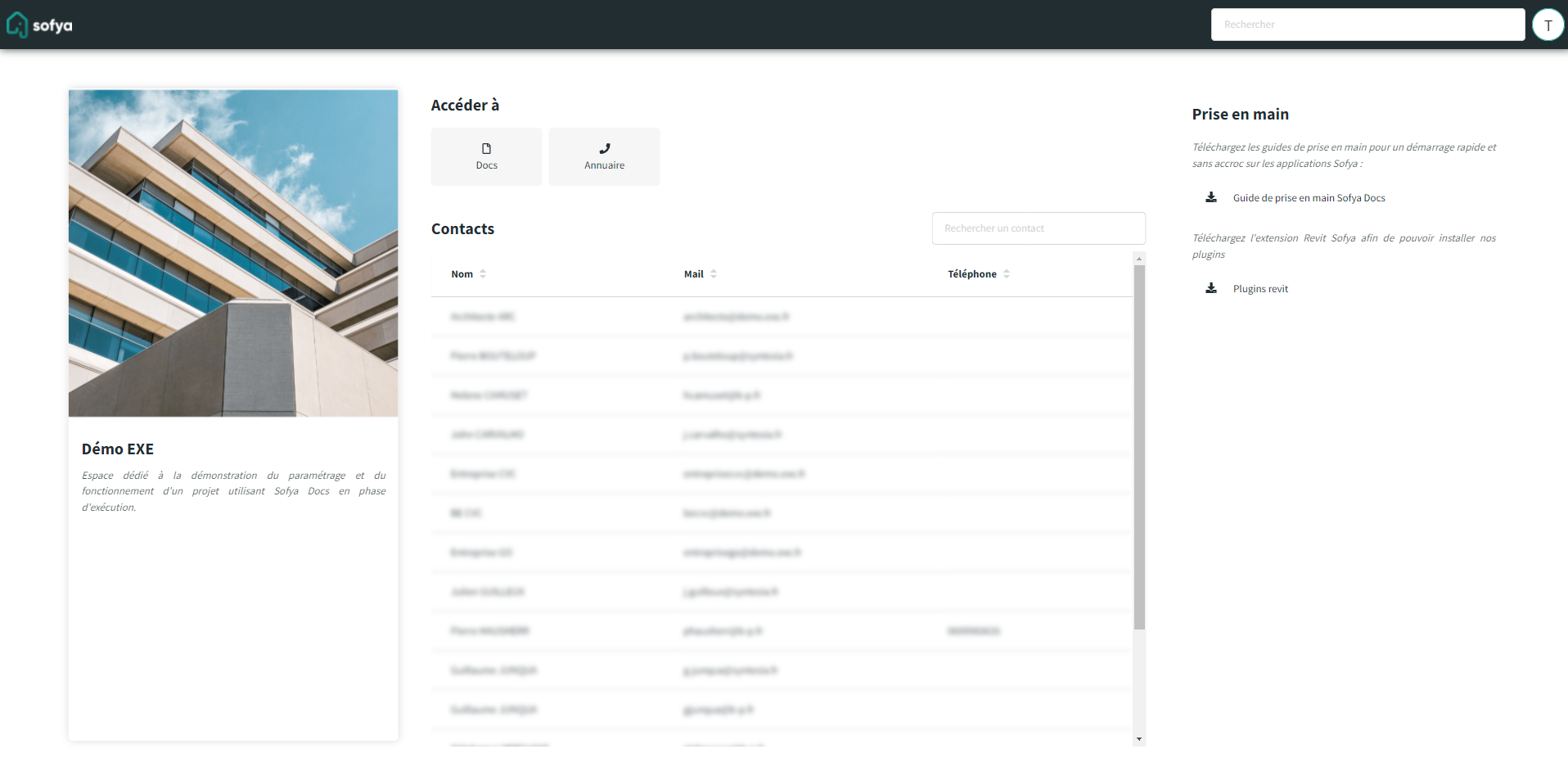The height and width of the screenshot is (767, 1568).
Task: Open the Annuaire phone directory tile
Action: coord(604,156)
